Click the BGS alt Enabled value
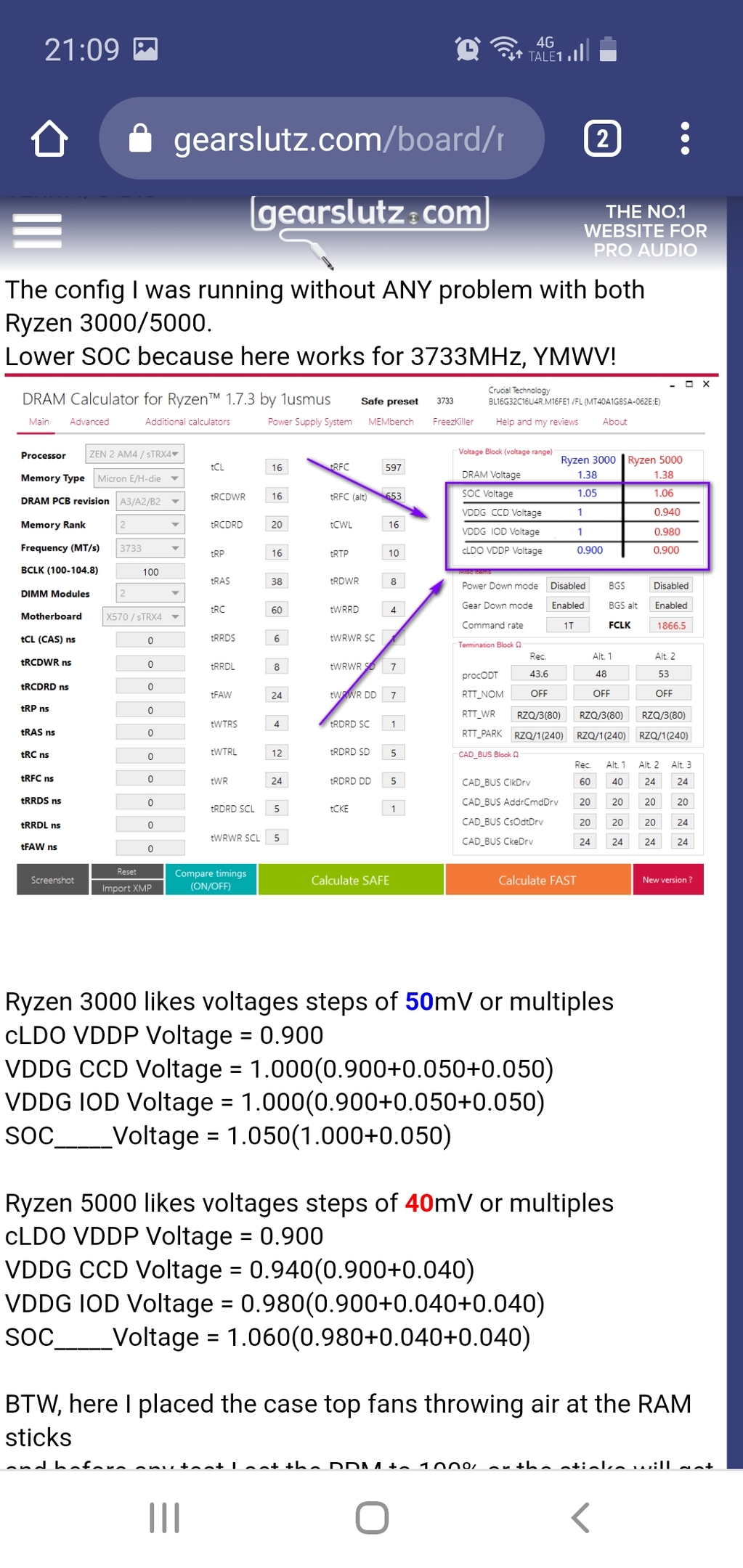Viewport: 743px width, 1568px height. (x=671, y=605)
